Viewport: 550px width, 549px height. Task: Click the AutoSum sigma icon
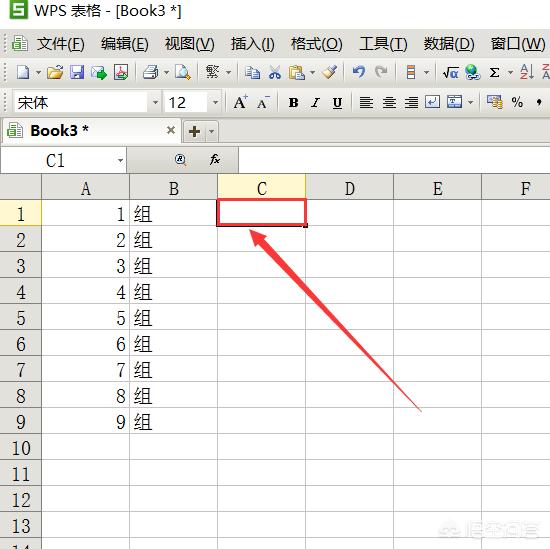[494, 73]
